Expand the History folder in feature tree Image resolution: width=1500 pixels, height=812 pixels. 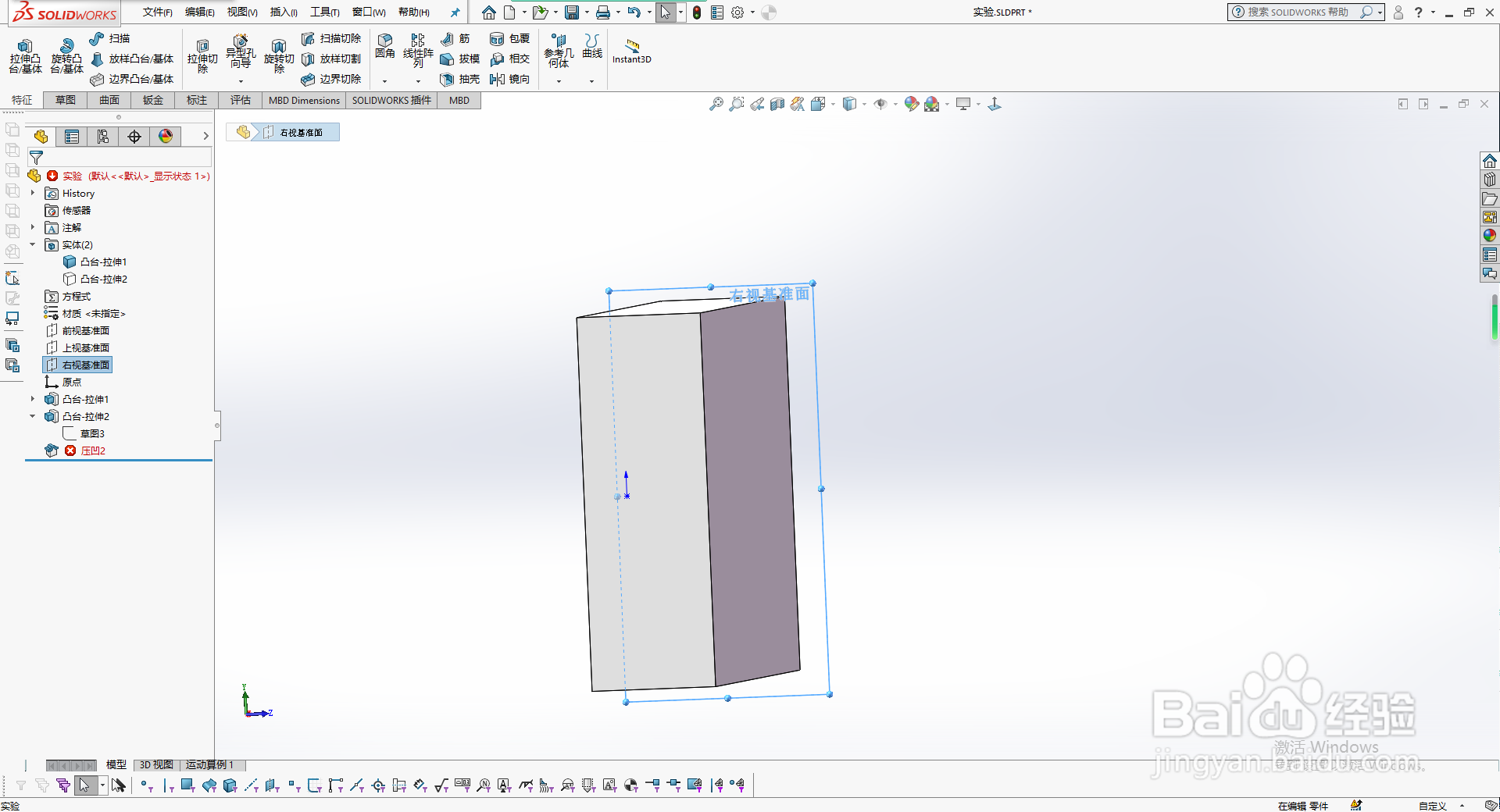(32, 193)
